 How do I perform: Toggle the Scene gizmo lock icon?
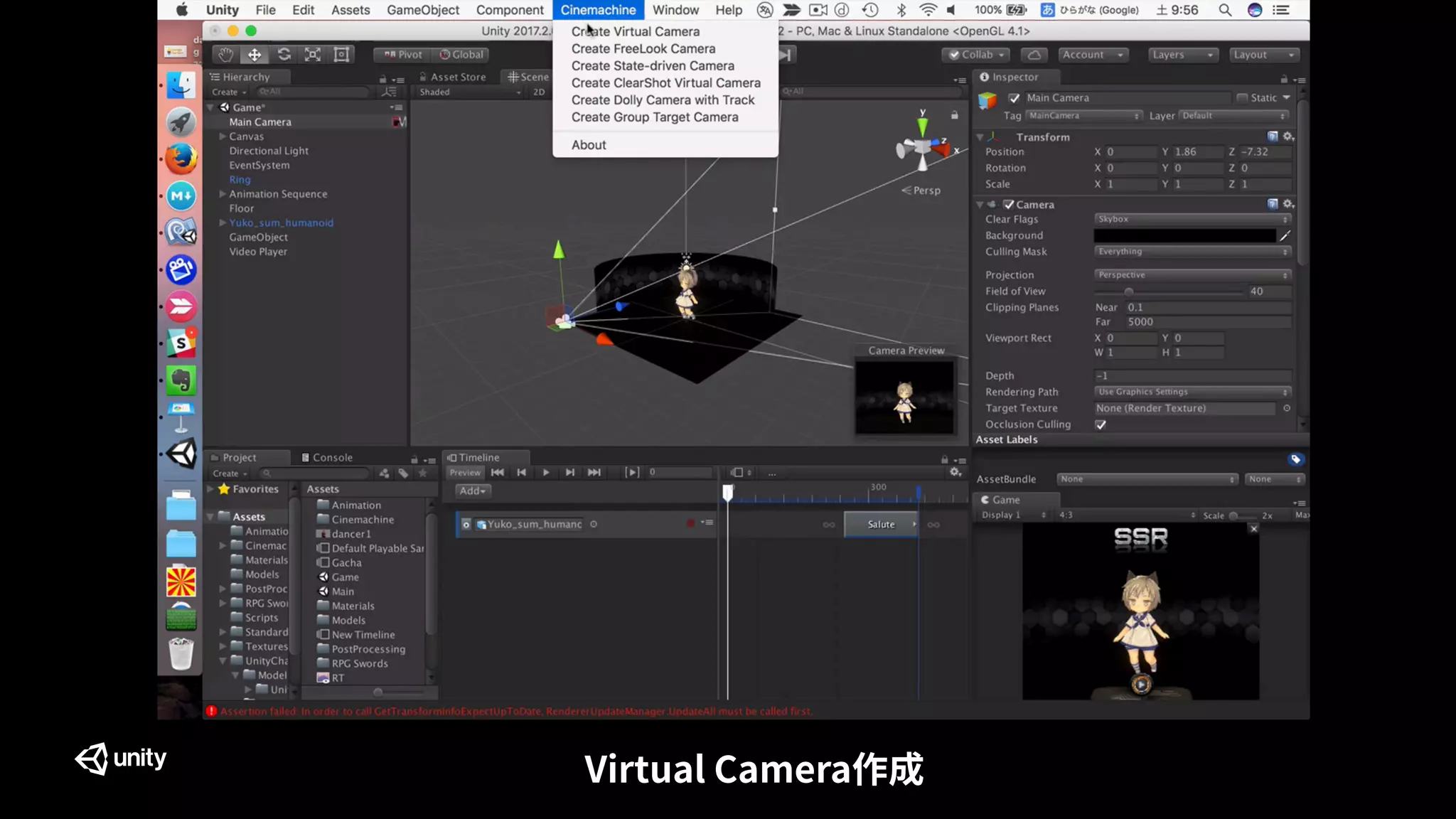tap(955, 114)
